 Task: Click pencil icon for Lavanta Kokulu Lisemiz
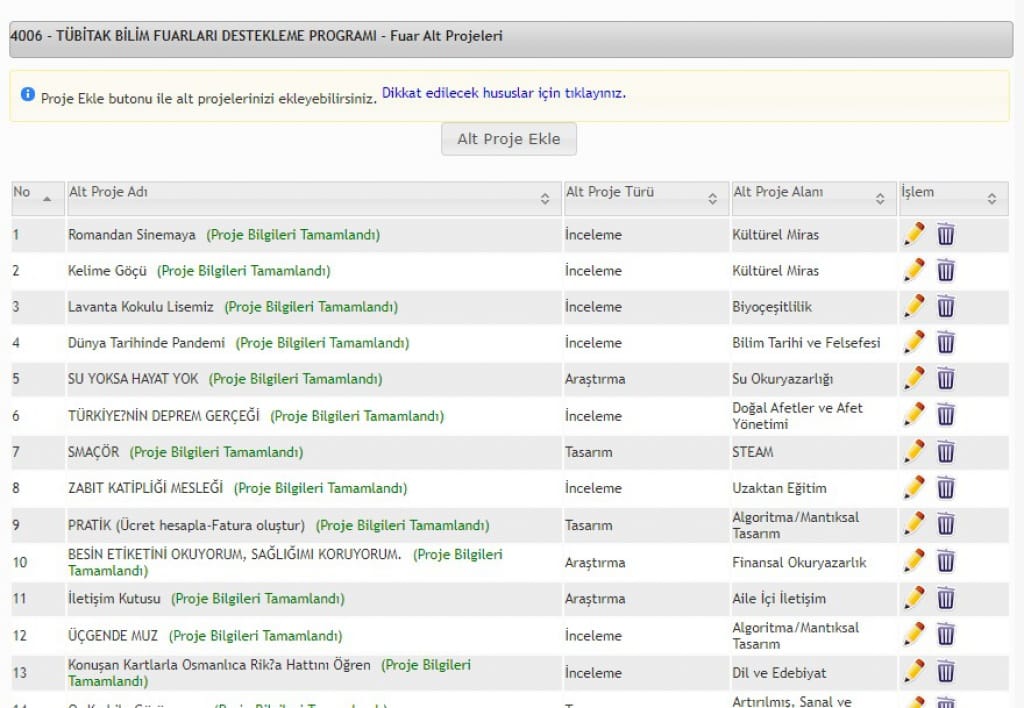click(914, 306)
